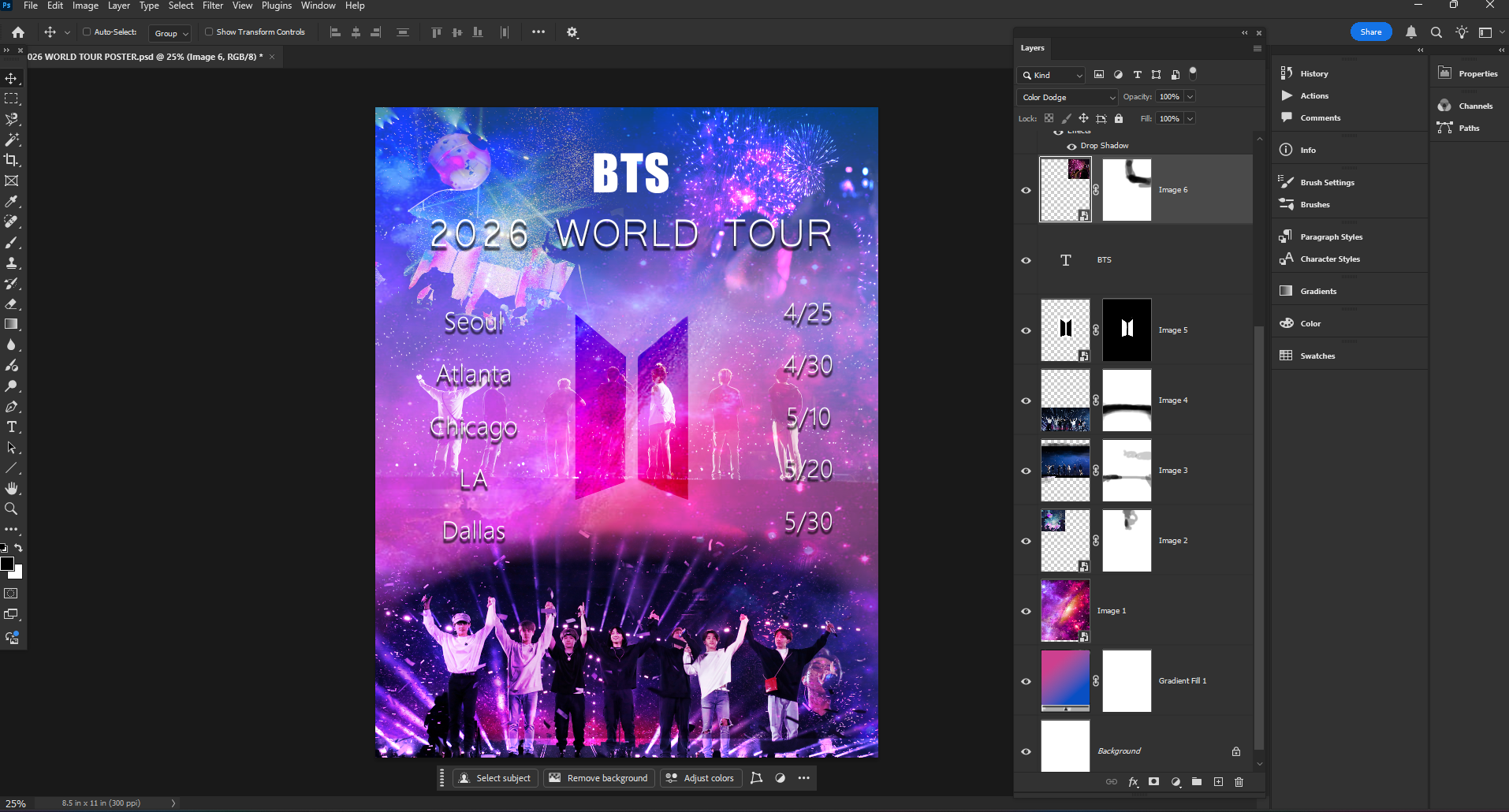Expand the Group auto-select dropdown
This screenshot has width=1509, height=812.
171,33
